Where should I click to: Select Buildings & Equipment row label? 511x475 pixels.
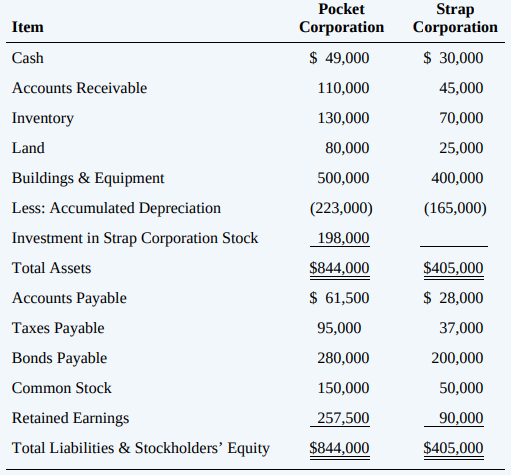[x=88, y=178]
